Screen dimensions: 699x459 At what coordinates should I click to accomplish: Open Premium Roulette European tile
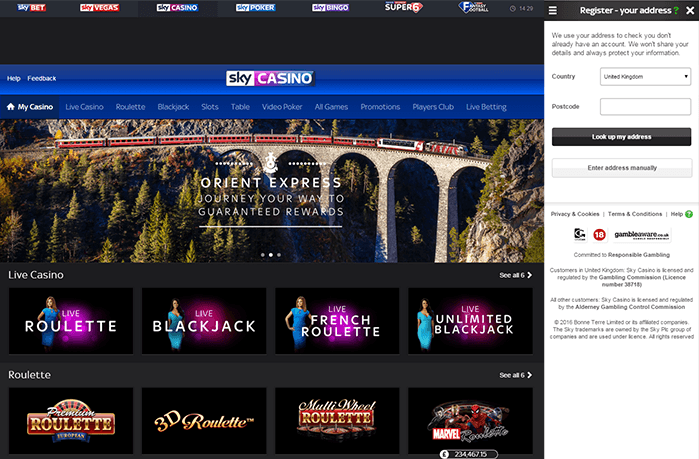point(71,421)
